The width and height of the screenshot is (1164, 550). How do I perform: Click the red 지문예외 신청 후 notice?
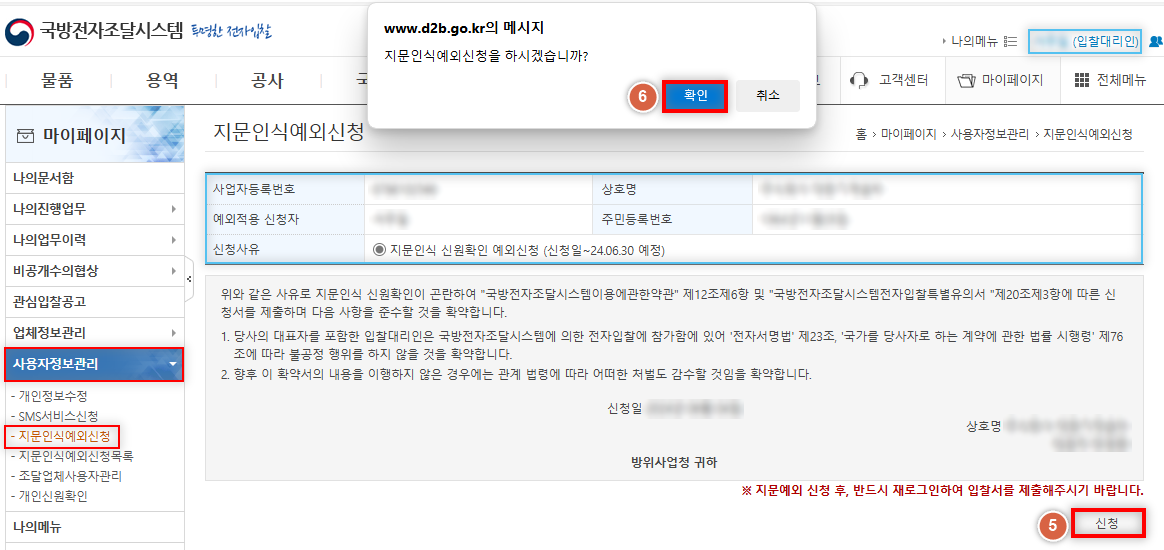(x=942, y=491)
